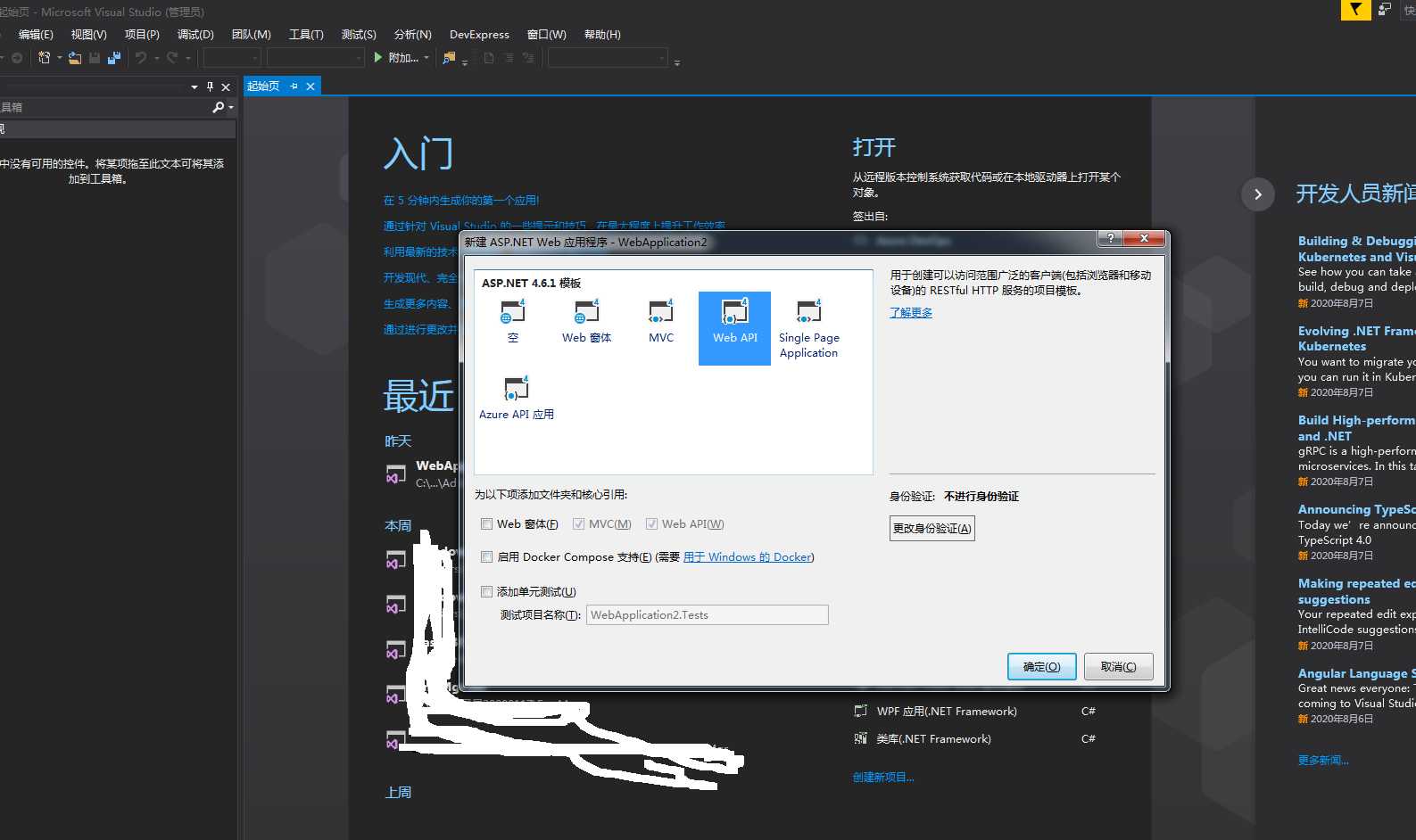Click the dialog help question mark button
This screenshot has width=1416, height=840.
coord(1109,238)
